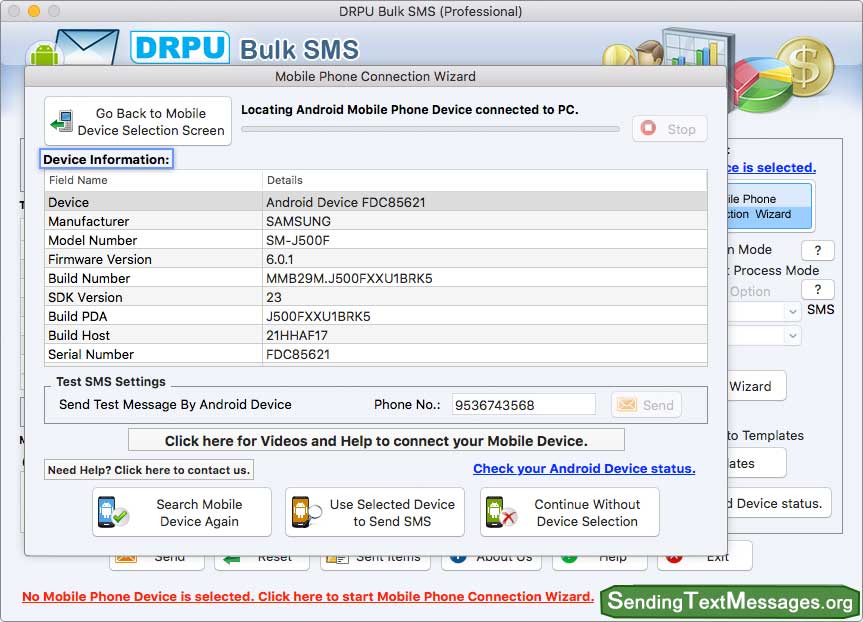The height and width of the screenshot is (622, 863).
Task: Select the SDK Version row
Action: click(376, 297)
